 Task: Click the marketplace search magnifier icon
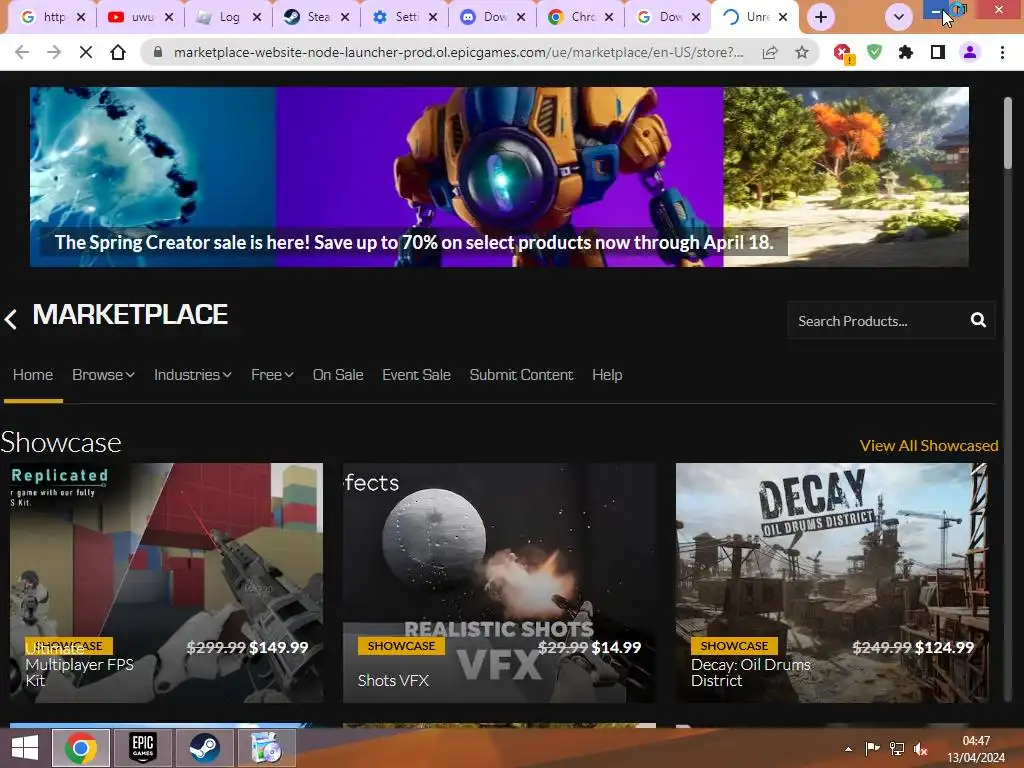[978, 320]
